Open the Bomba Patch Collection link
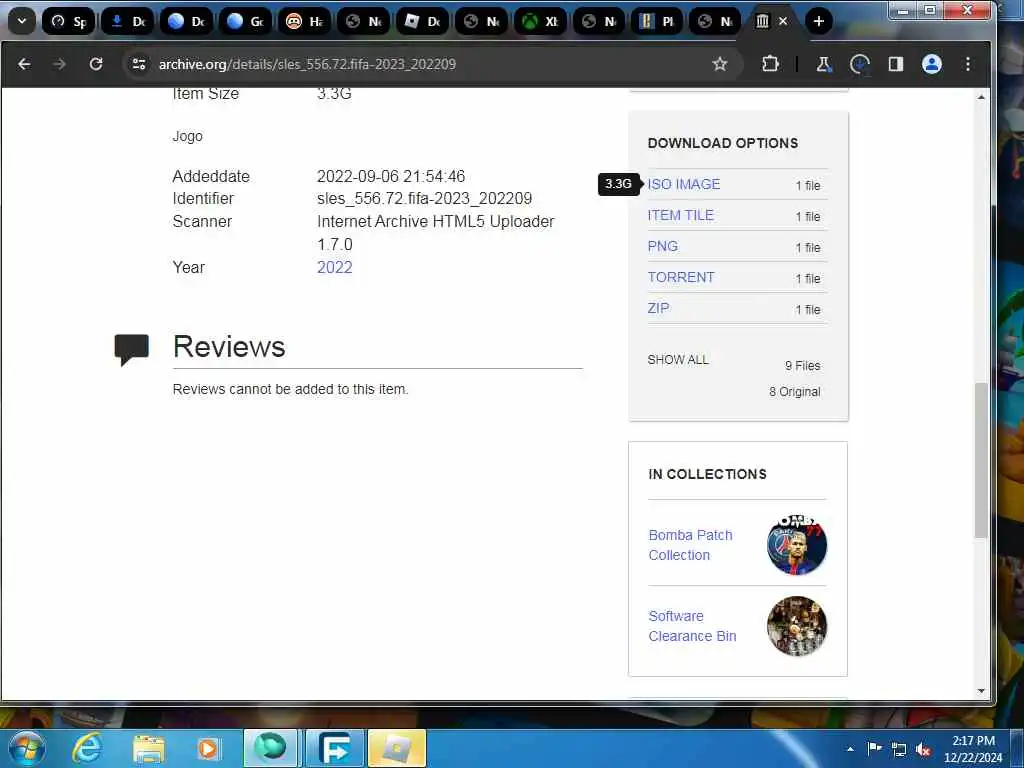Screen dimensions: 1024x768 click(x=690, y=545)
